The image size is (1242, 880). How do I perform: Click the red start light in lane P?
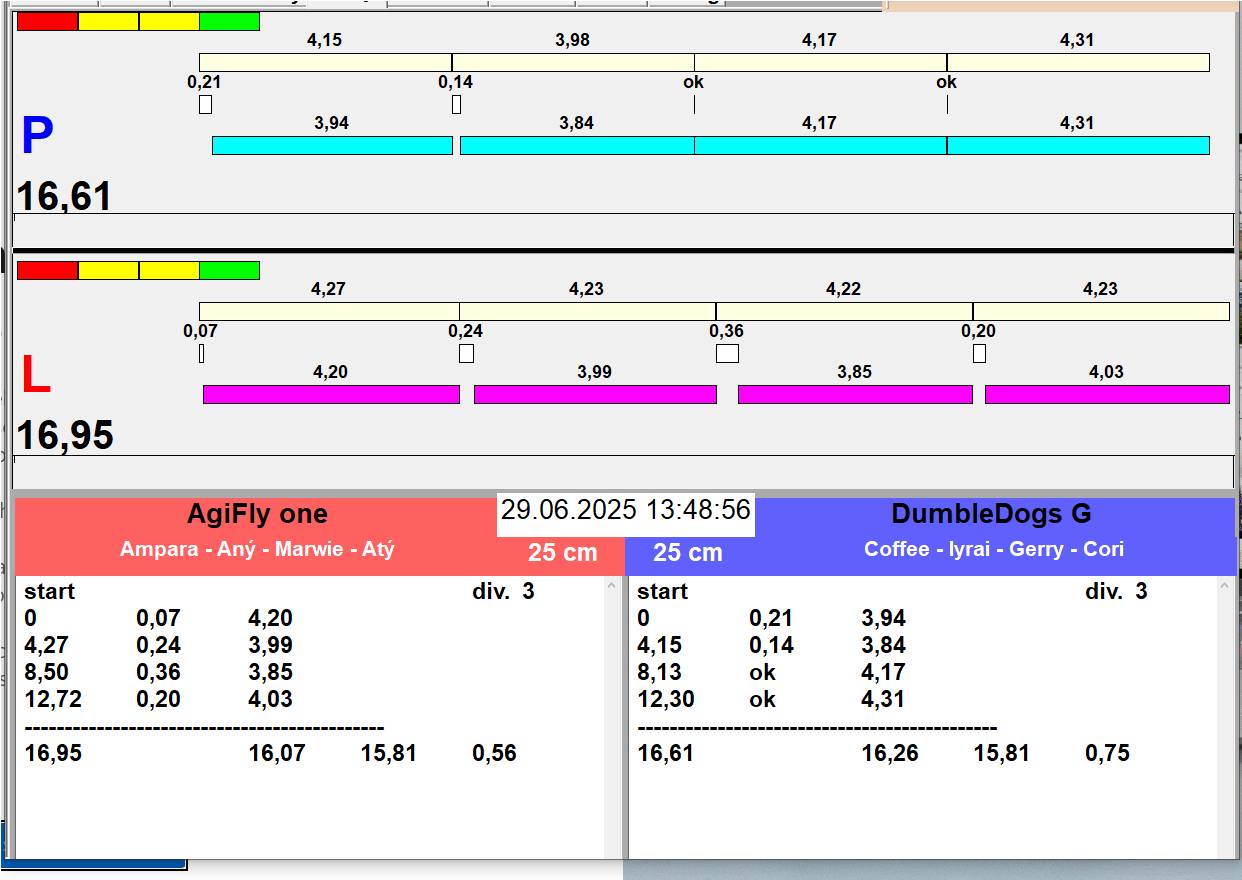(x=47, y=21)
